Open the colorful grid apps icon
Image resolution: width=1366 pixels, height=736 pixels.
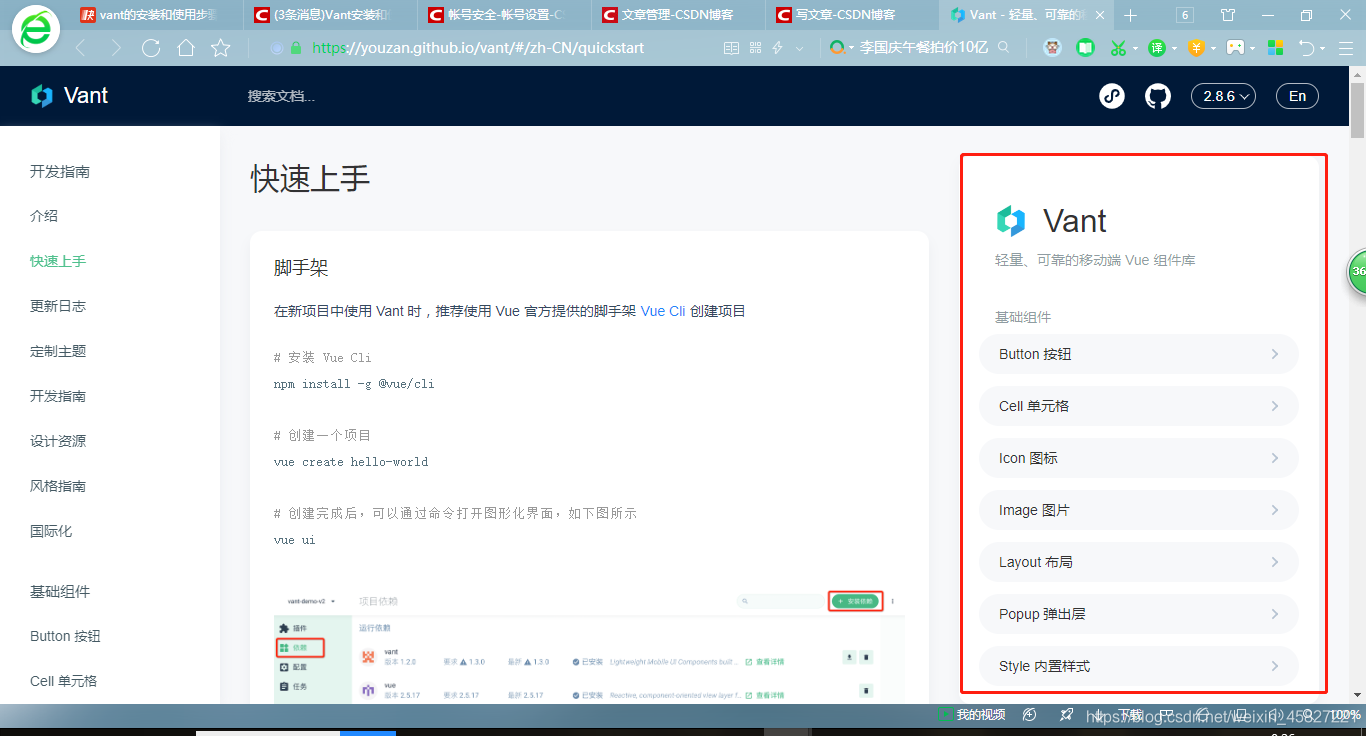click(x=1275, y=47)
